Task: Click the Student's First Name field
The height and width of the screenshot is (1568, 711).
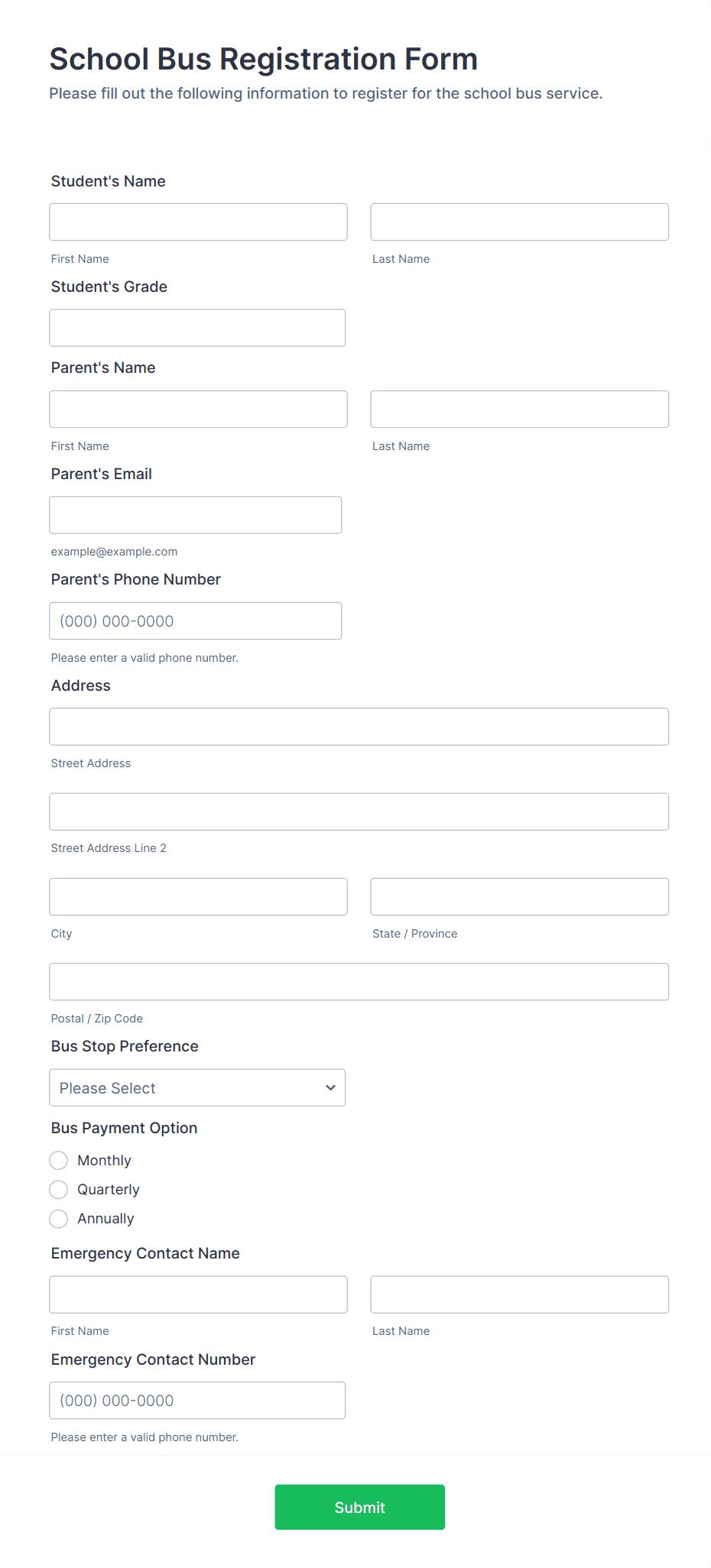Action: pyautogui.click(x=197, y=222)
